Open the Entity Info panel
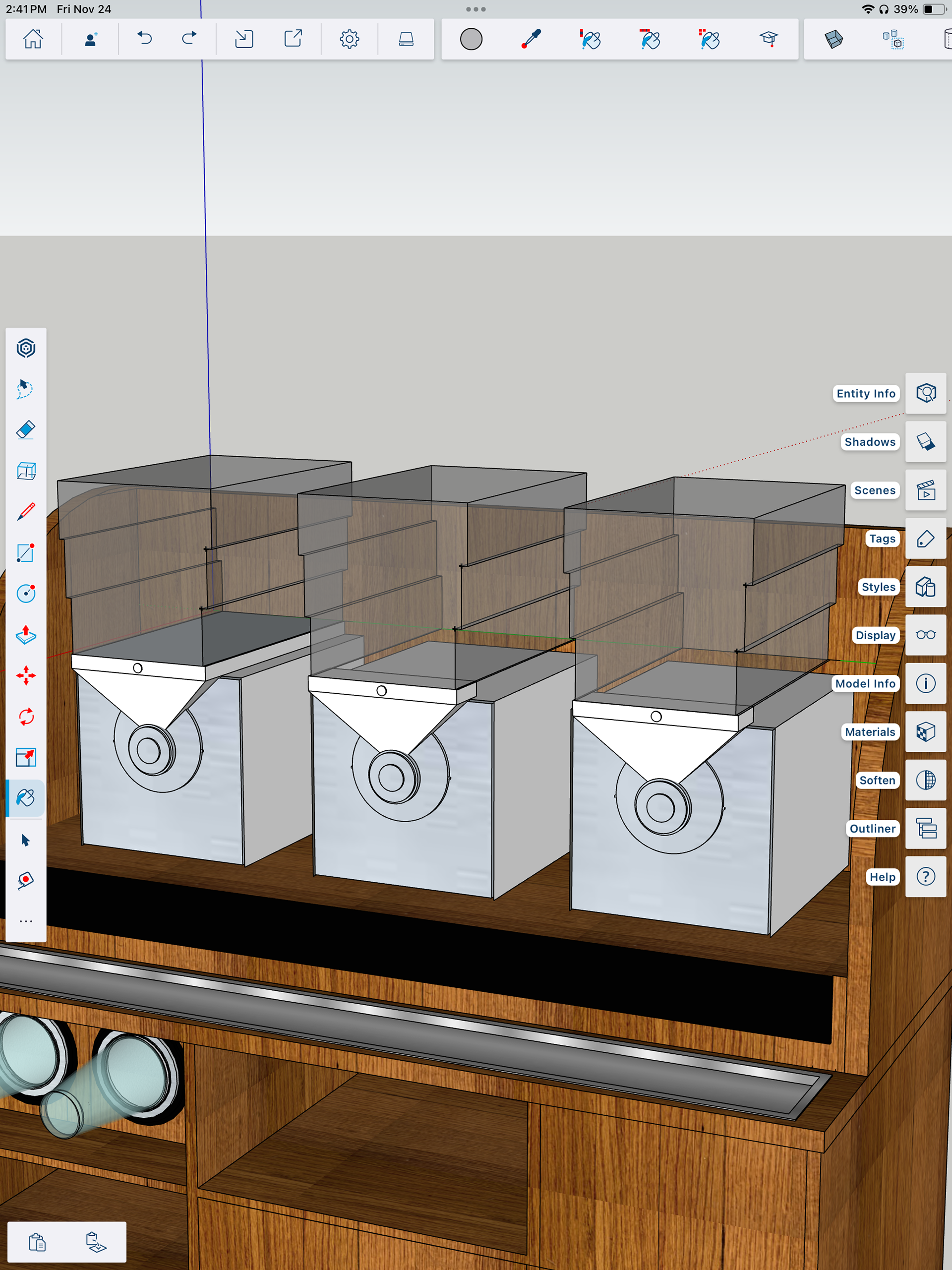This screenshot has height=1270, width=952. pyautogui.click(x=926, y=393)
